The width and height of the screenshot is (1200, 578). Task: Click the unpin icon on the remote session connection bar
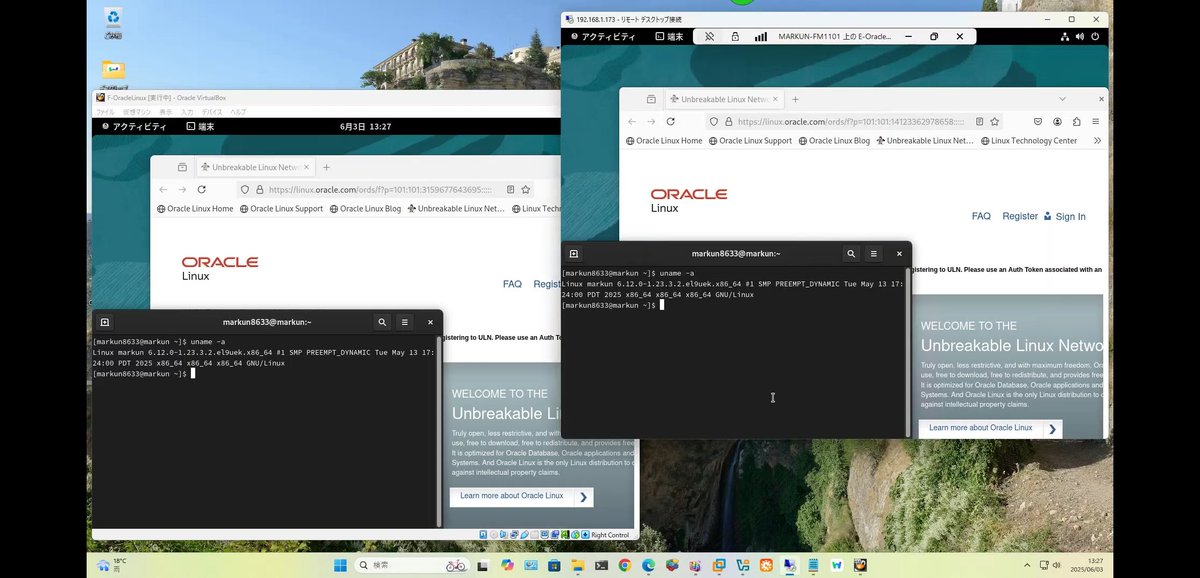(x=709, y=36)
